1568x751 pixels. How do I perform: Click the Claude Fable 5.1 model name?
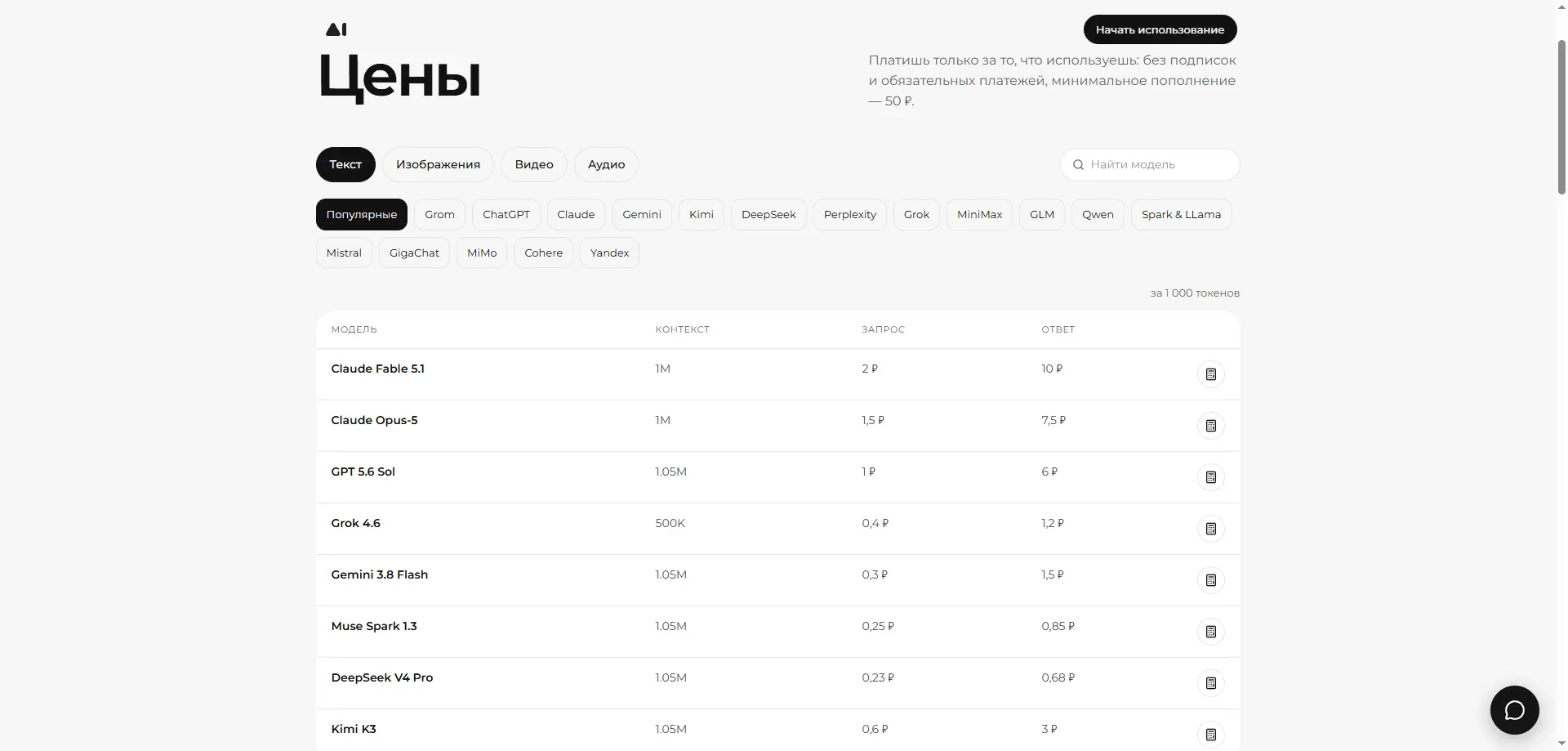377,369
